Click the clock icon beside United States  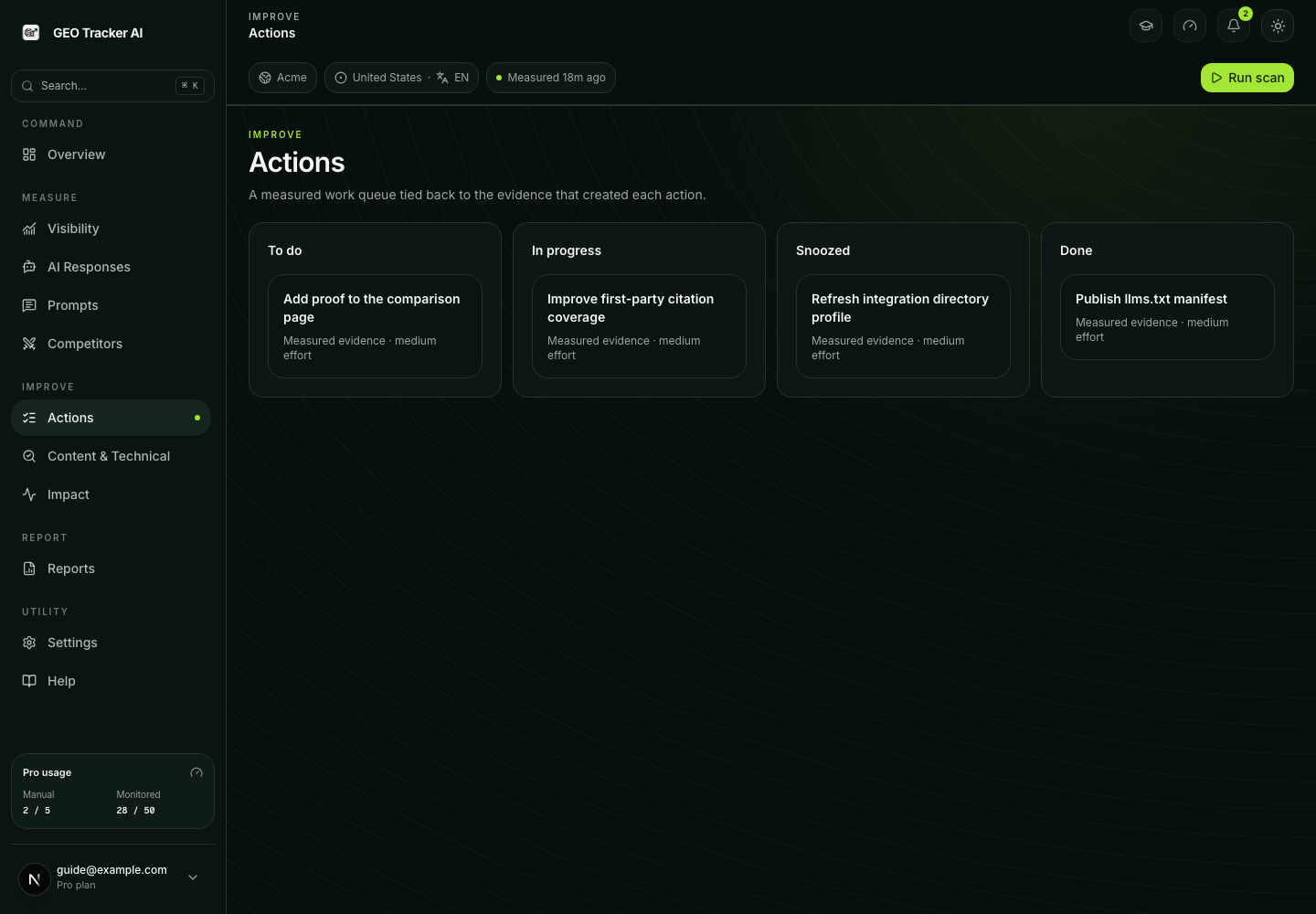(x=341, y=78)
